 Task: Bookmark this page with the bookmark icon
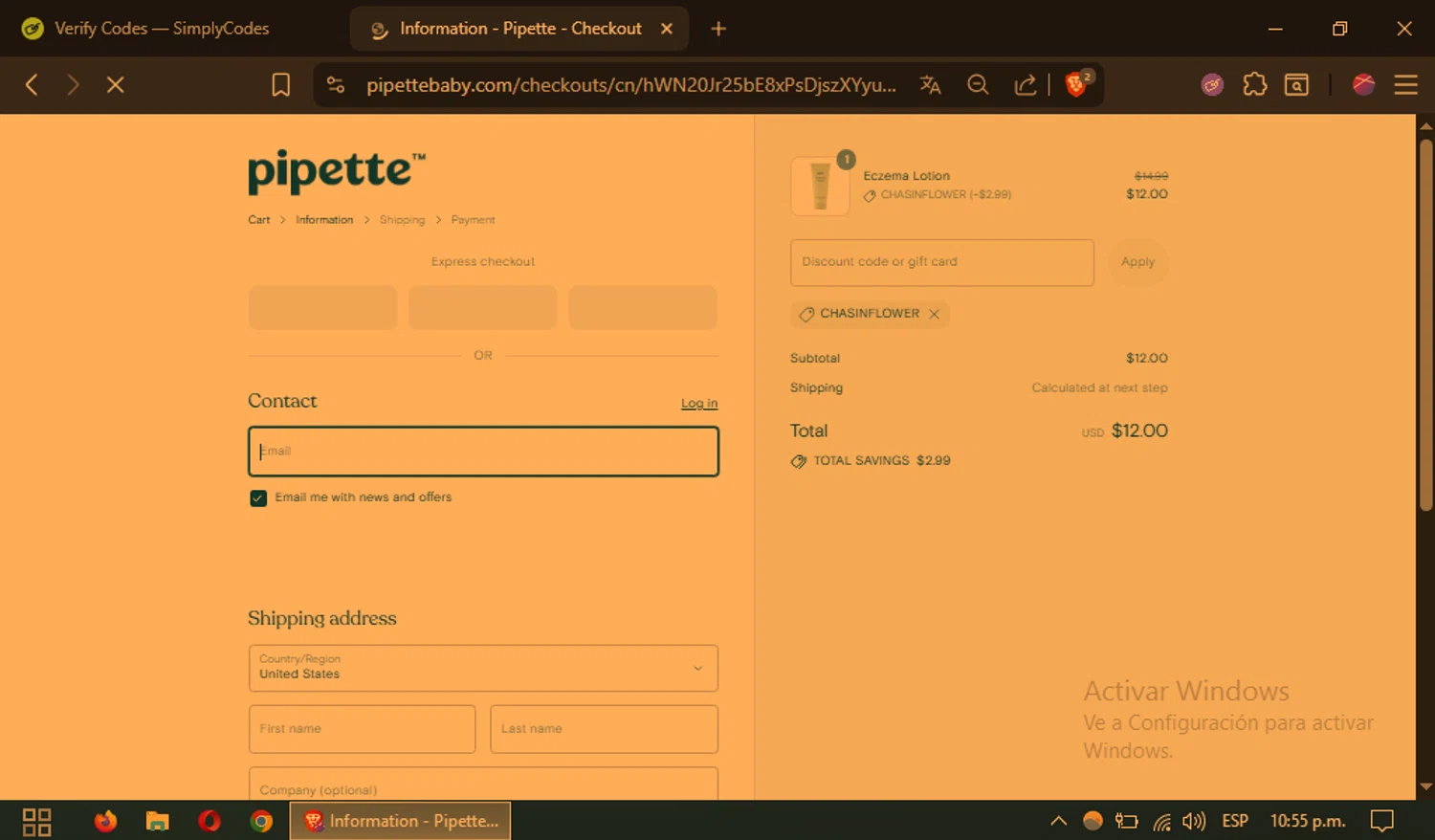click(x=280, y=85)
